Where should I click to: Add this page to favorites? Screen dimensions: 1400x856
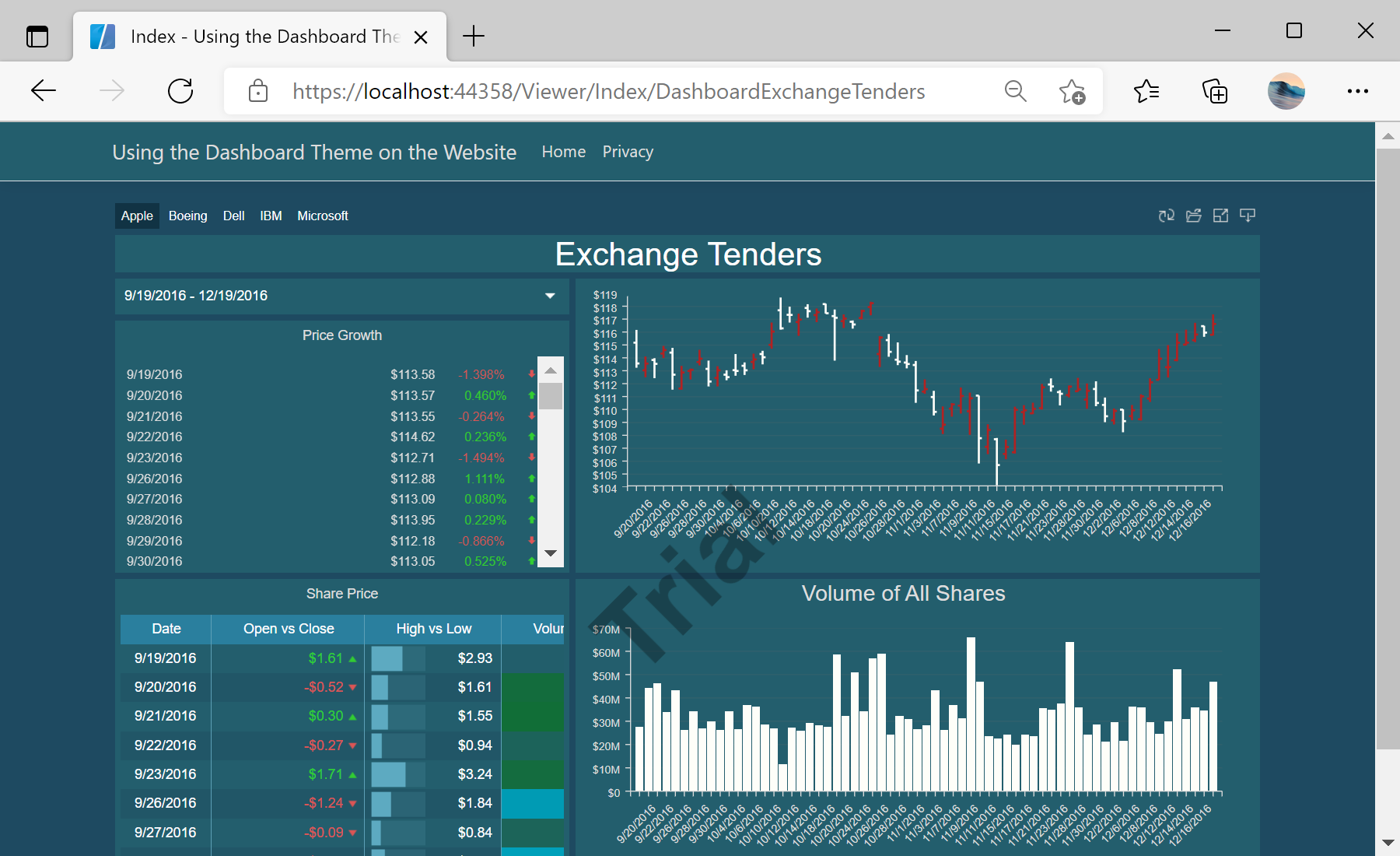[1072, 91]
